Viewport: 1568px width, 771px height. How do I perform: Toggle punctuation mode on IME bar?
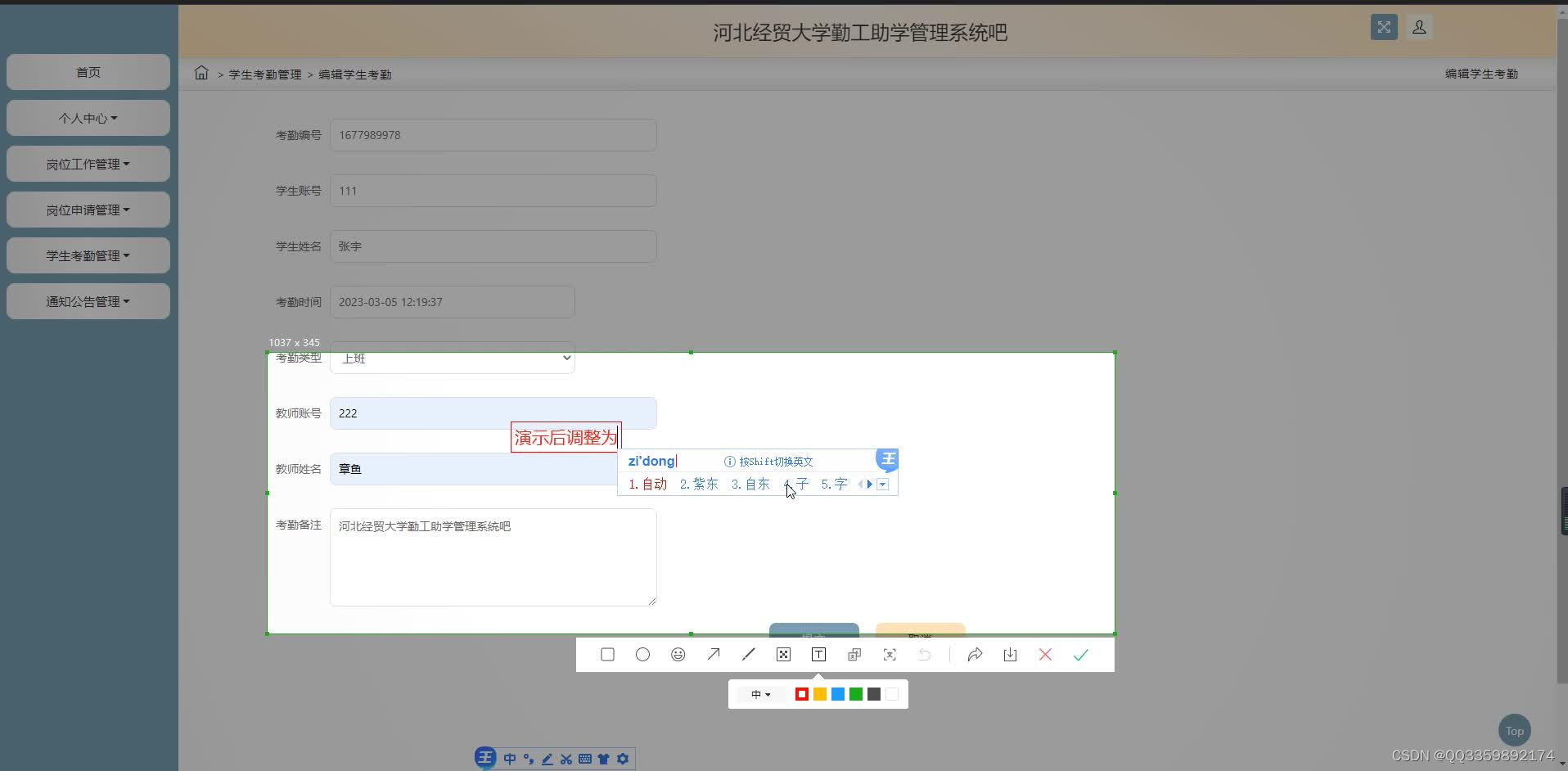[529, 759]
